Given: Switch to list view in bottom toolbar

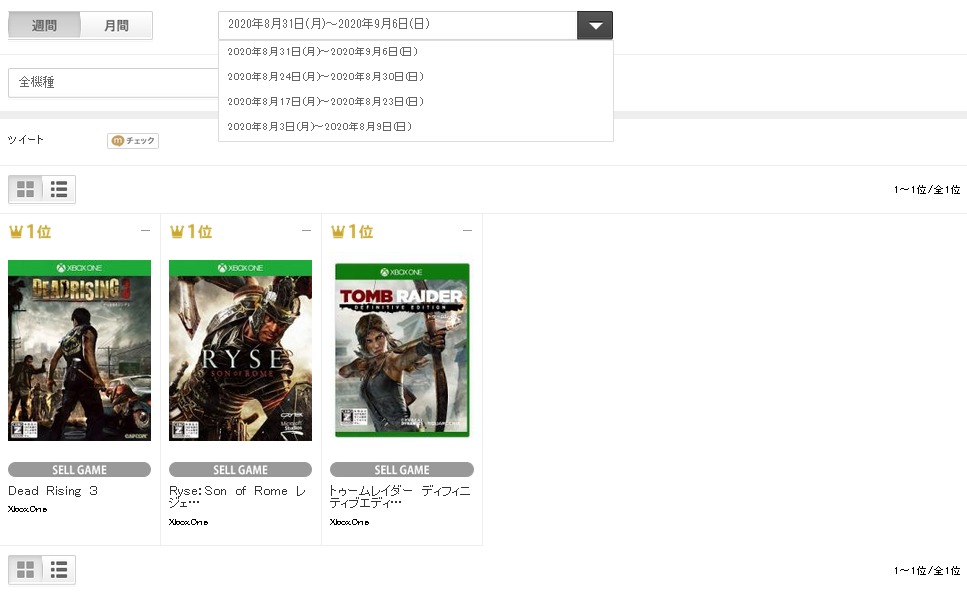Looking at the screenshot, I should 59,570.
